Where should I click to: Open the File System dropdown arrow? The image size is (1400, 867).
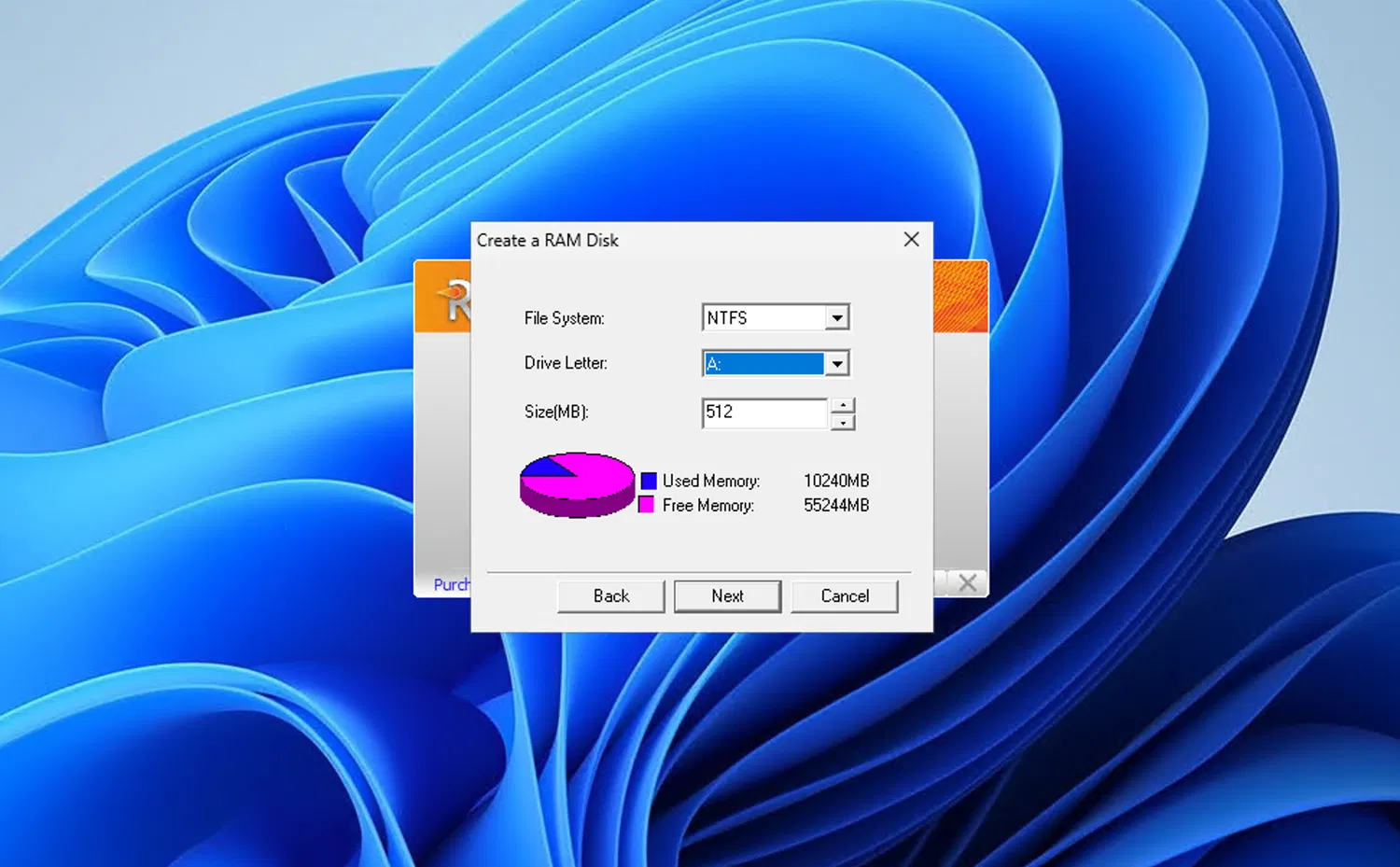pyautogui.click(x=837, y=318)
